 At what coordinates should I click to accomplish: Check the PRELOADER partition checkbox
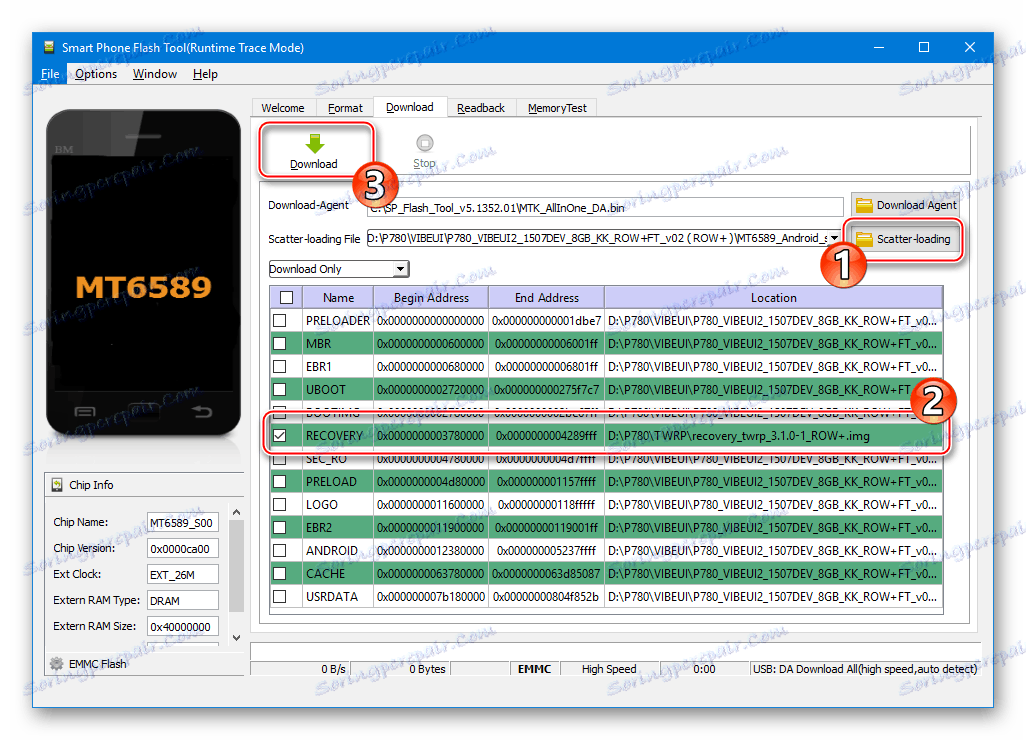tap(281, 320)
